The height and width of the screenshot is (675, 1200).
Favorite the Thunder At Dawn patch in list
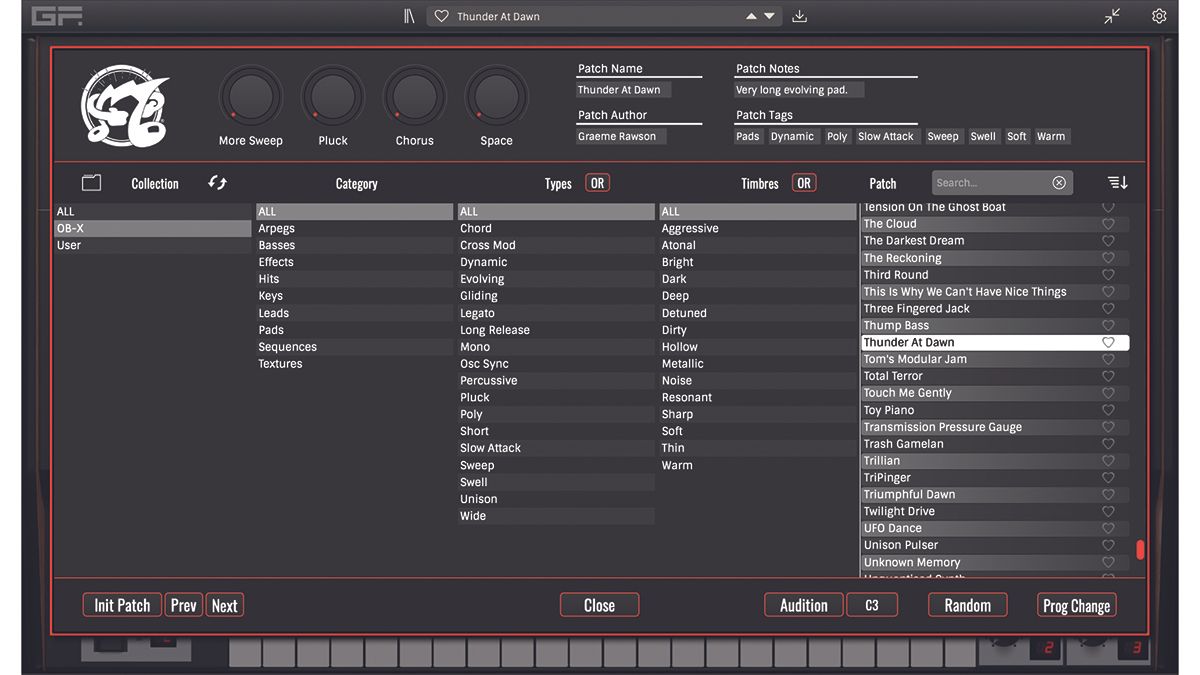[1108, 342]
